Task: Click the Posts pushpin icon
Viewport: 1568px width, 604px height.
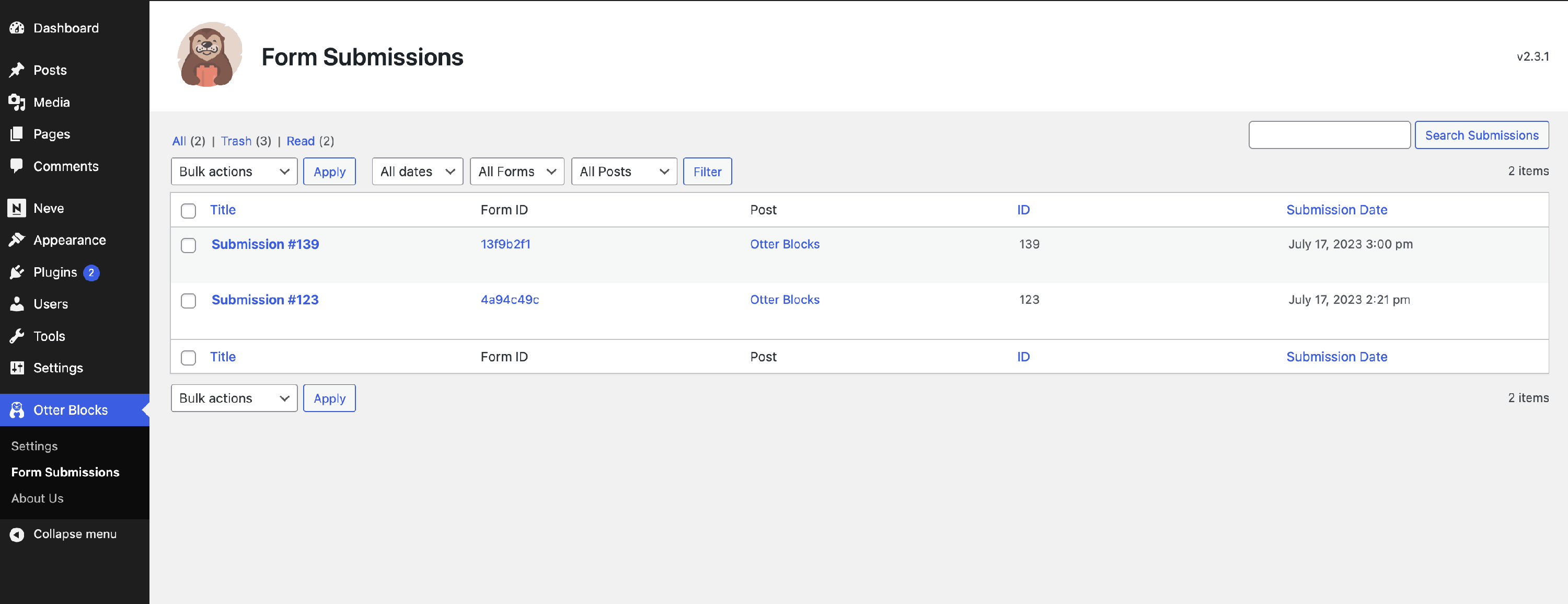Action: [x=17, y=70]
